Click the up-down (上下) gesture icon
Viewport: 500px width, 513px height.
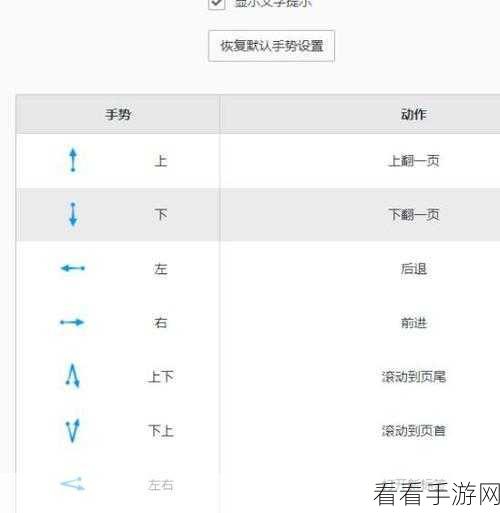point(73,376)
